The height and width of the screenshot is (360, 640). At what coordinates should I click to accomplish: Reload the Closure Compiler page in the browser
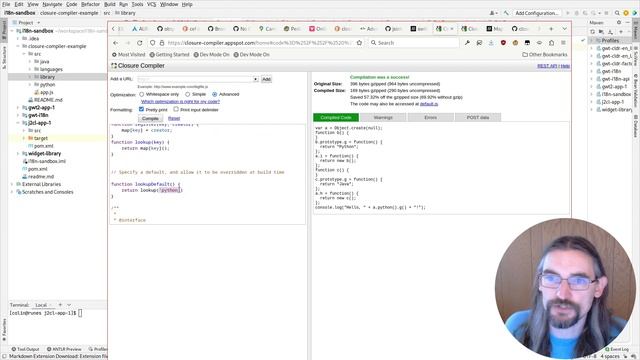pos(140,43)
